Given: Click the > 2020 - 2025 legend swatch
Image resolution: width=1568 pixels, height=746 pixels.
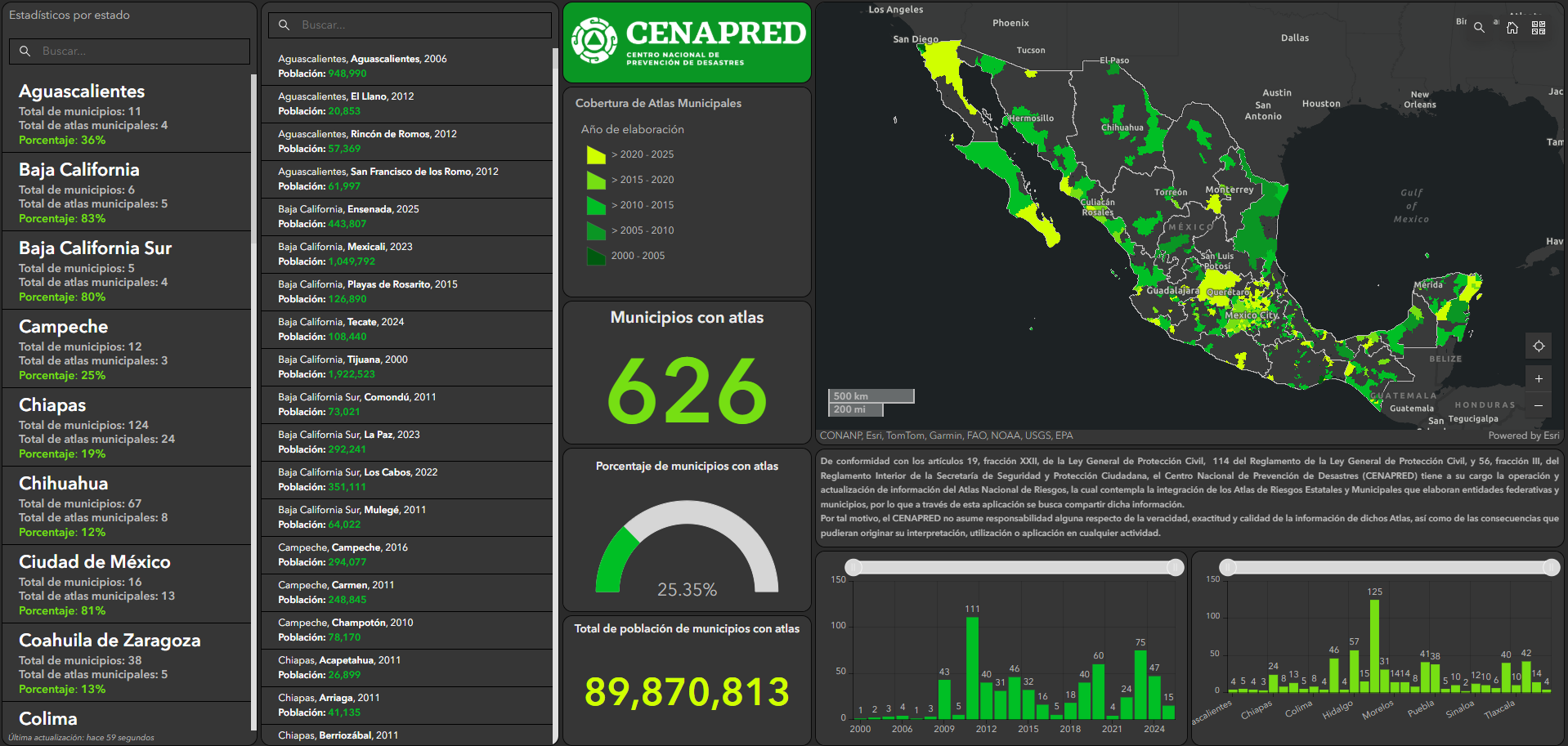Looking at the screenshot, I should point(596,154).
